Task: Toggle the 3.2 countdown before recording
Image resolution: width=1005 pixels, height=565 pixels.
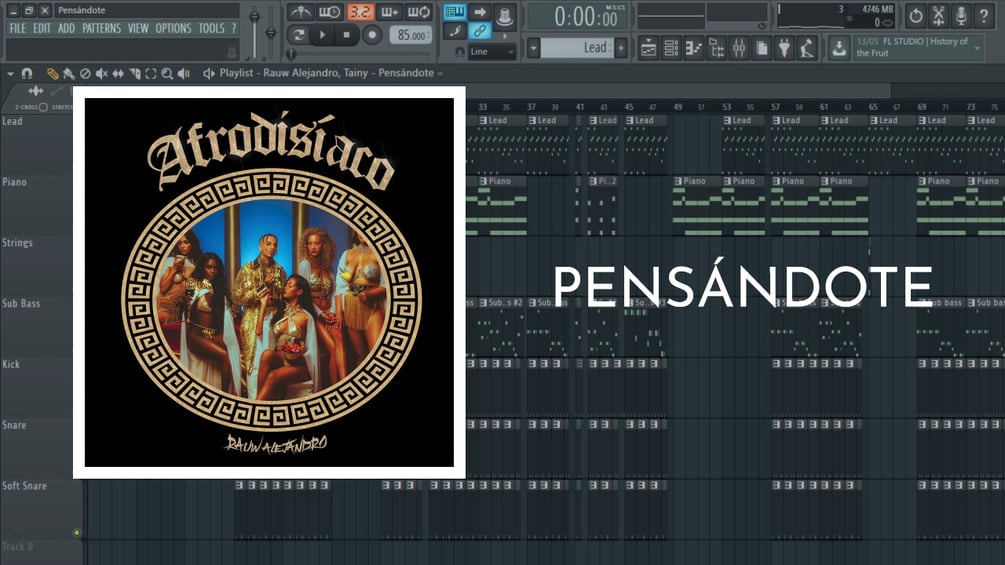Action: pos(360,12)
